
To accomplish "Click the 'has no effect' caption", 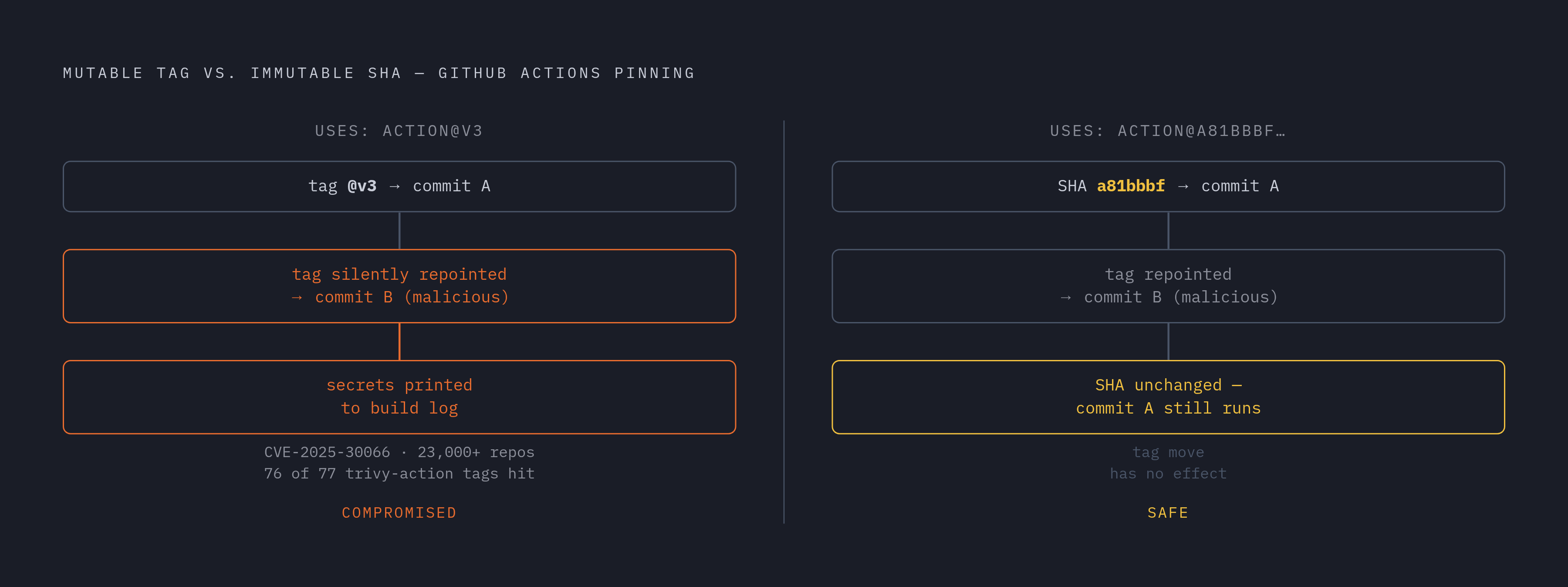I will pos(1168,474).
